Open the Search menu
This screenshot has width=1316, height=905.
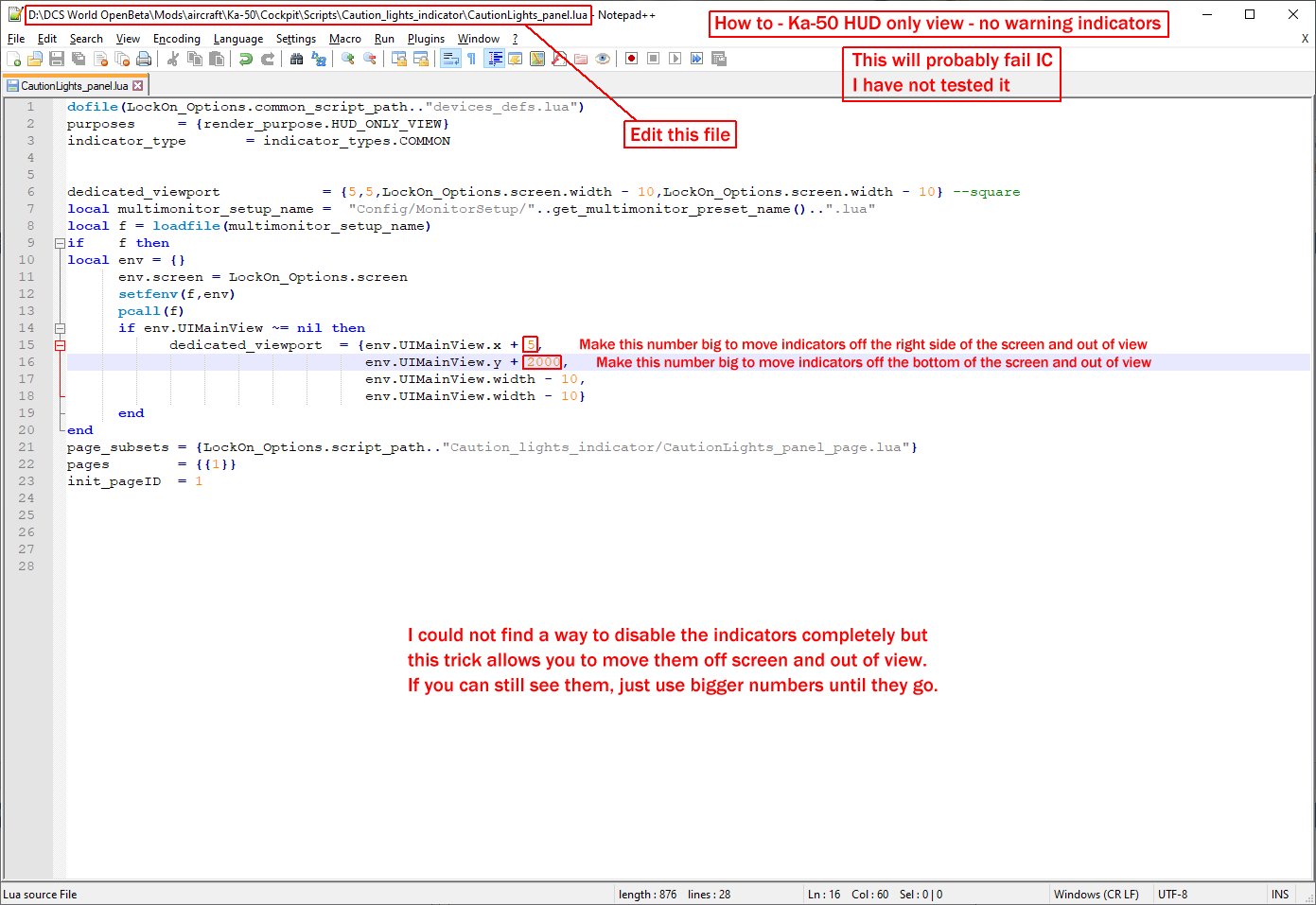click(86, 39)
